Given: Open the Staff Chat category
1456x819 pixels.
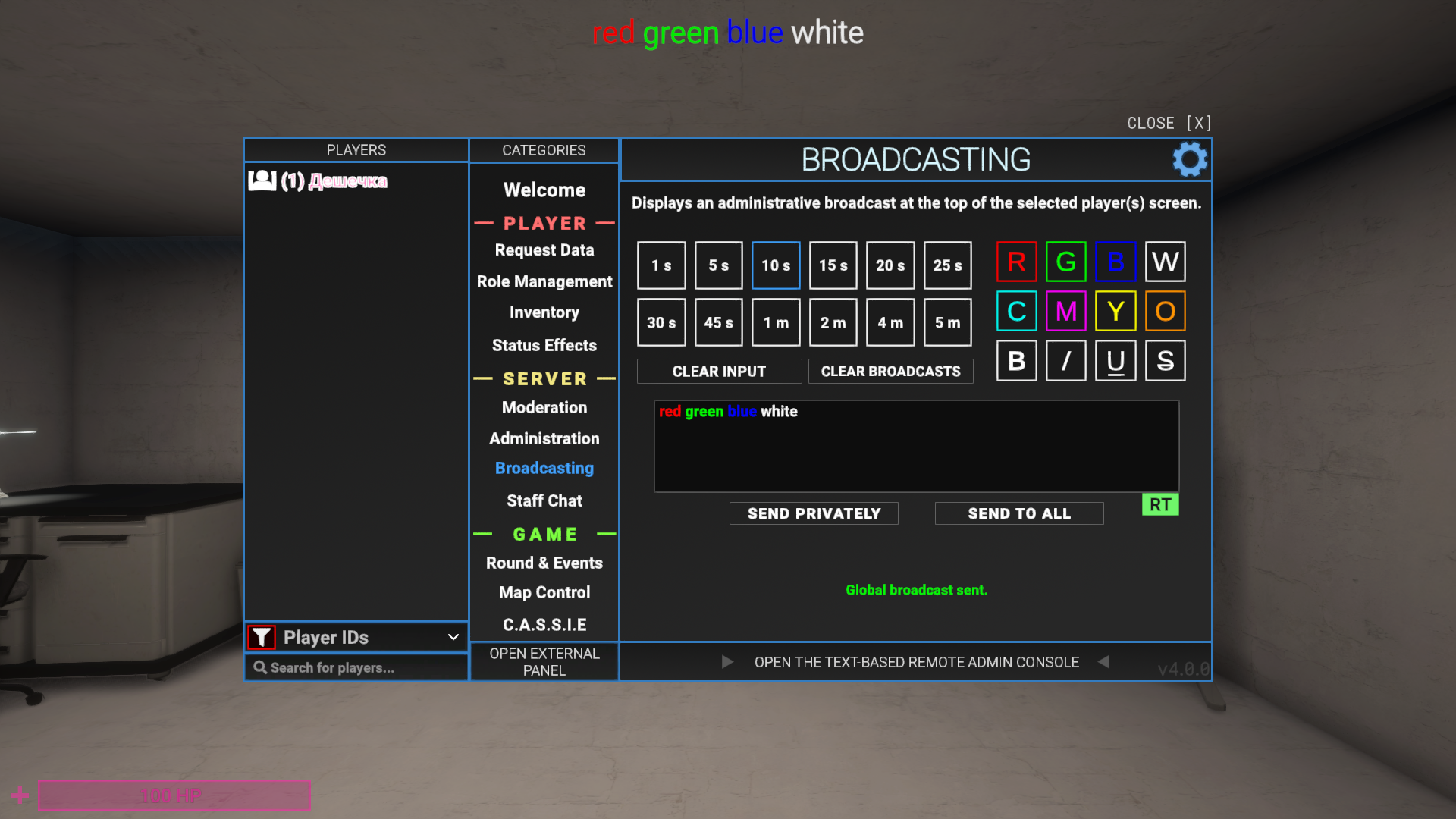Looking at the screenshot, I should click(544, 500).
